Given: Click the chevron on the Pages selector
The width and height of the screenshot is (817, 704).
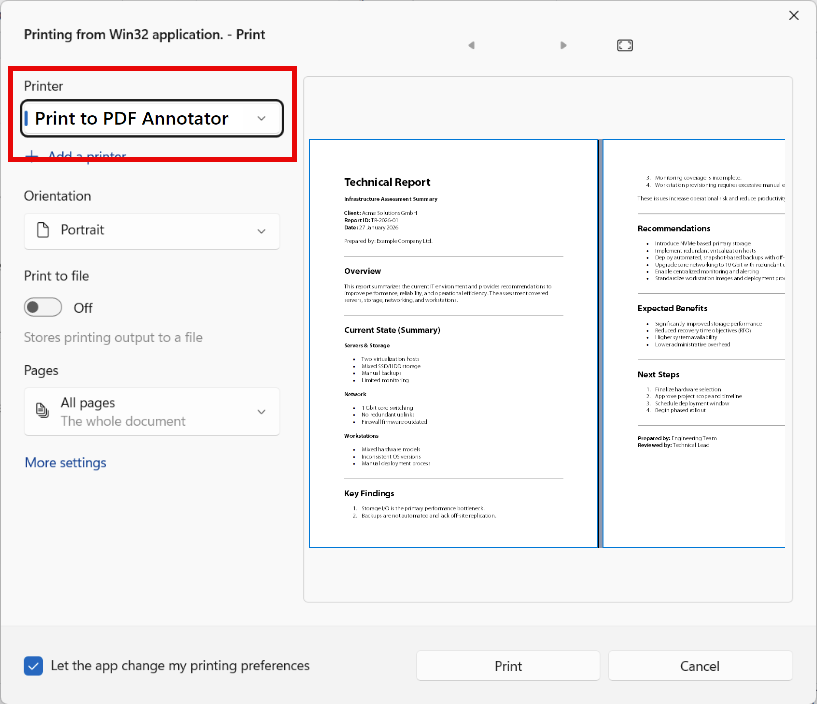Looking at the screenshot, I should (x=262, y=411).
